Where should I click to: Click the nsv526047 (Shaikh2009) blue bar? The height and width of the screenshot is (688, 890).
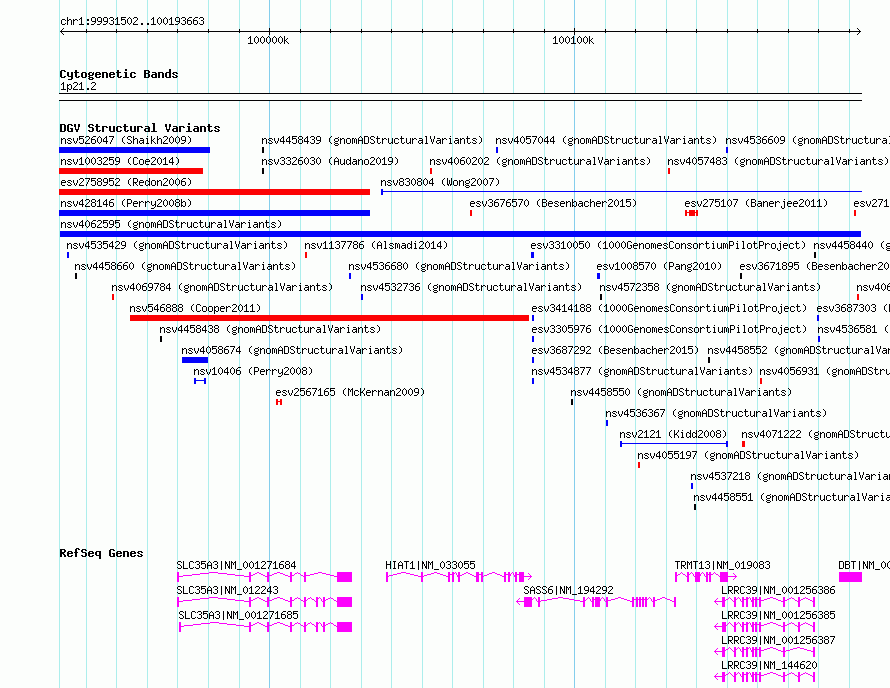point(135,150)
